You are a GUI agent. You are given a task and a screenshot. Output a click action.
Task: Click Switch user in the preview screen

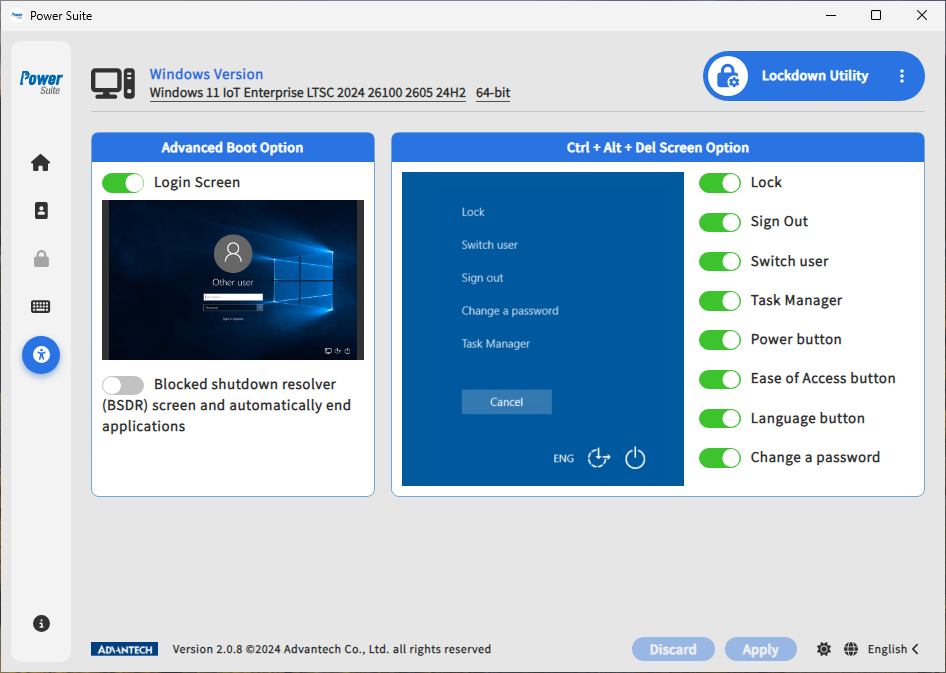489,245
